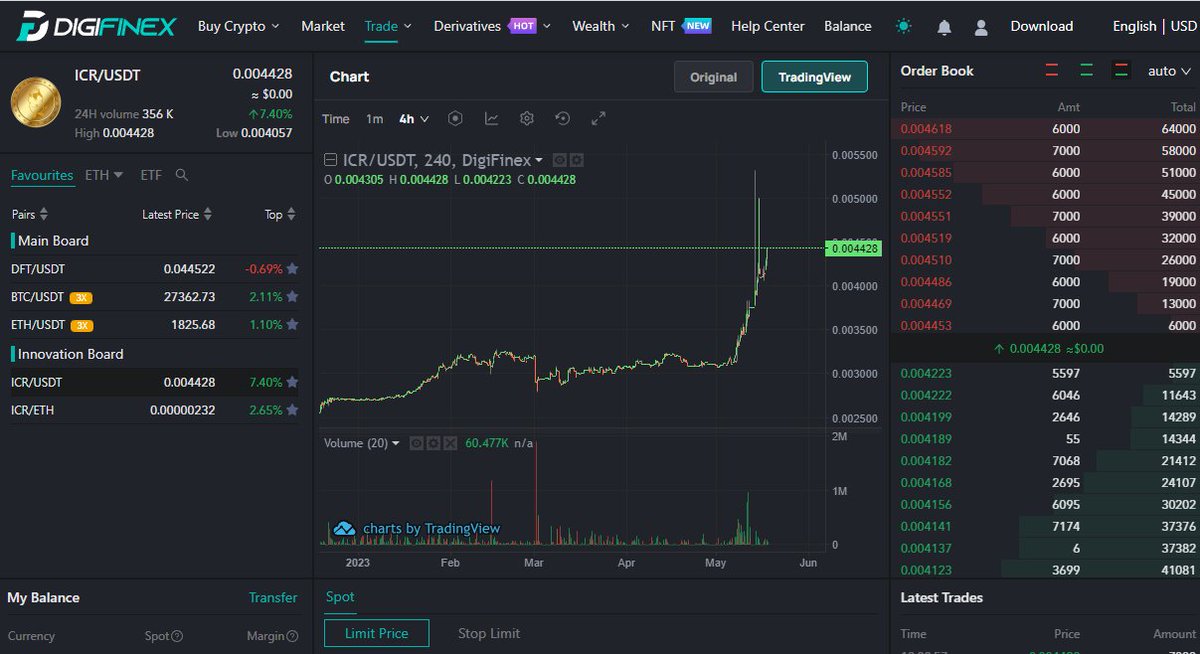The width and height of the screenshot is (1200, 654).
Task: Toggle the light/dark theme sun icon
Action: [904, 26]
